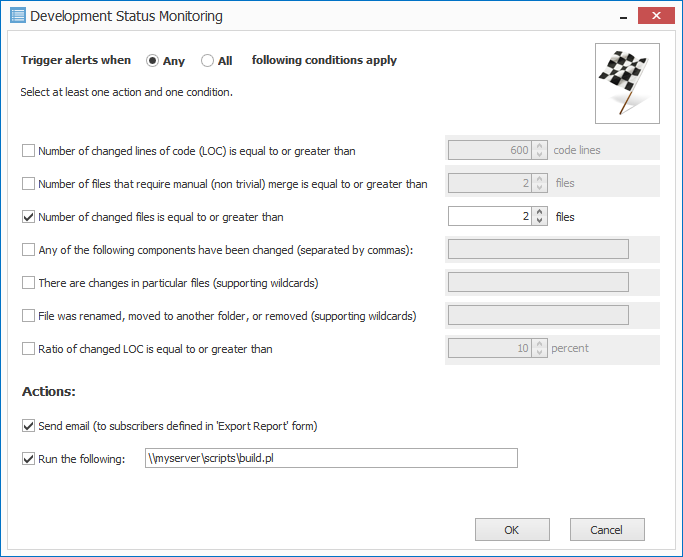This screenshot has width=683, height=557.
Task: Enable the changed lines of code (LOC) condition
Action: (28, 151)
